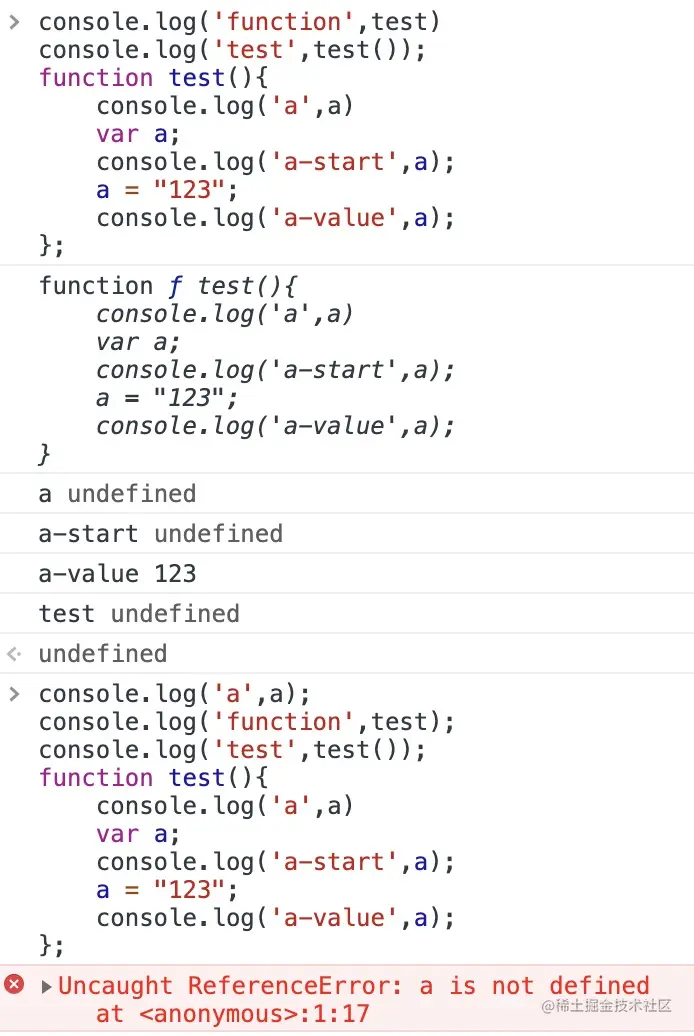
Task: Select the 'a undefined' log output row
Action: coord(347,494)
